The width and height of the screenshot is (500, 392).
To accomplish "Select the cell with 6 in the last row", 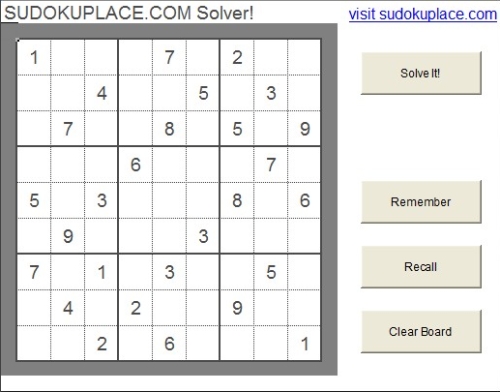I will [x=169, y=344].
